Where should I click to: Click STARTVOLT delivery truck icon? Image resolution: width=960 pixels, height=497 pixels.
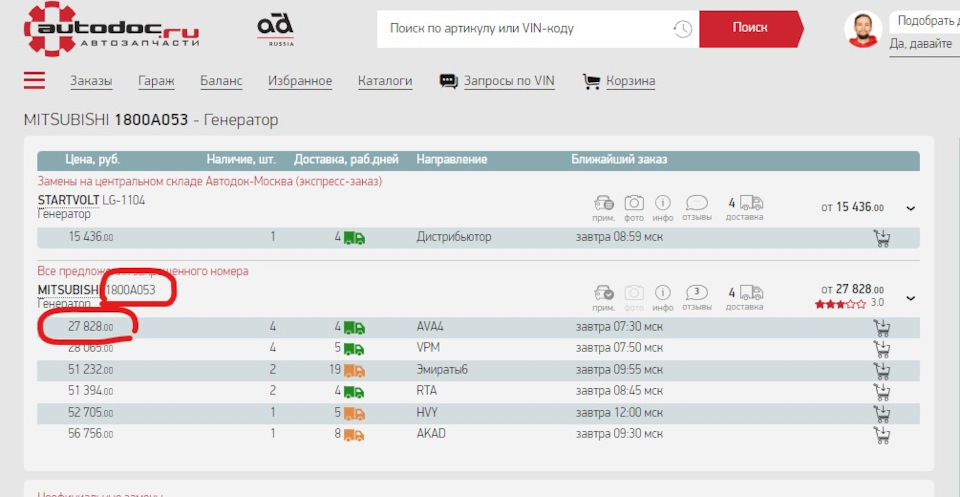coord(751,203)
